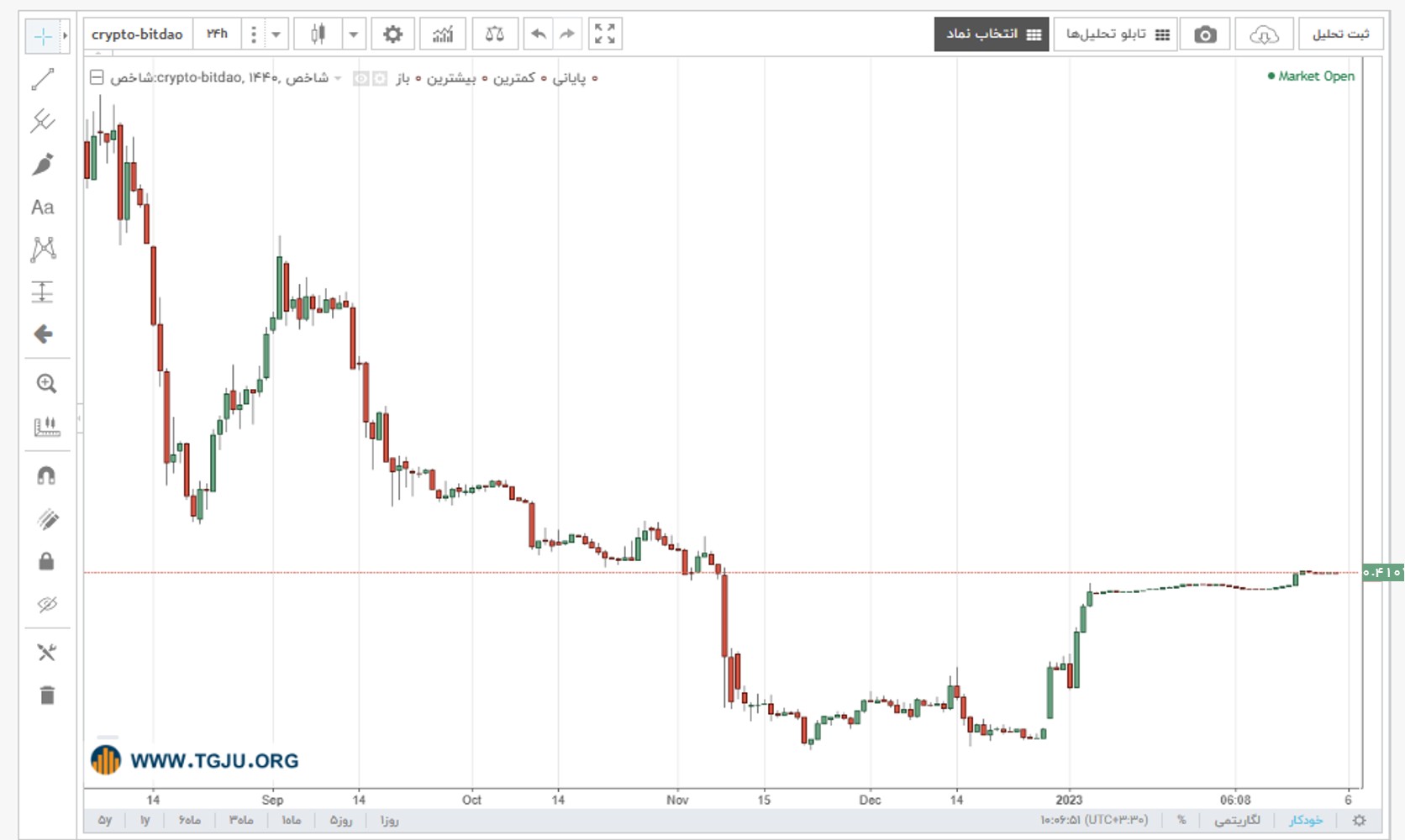
Task: Select the XABCD pattern tool
Action: 43,249
